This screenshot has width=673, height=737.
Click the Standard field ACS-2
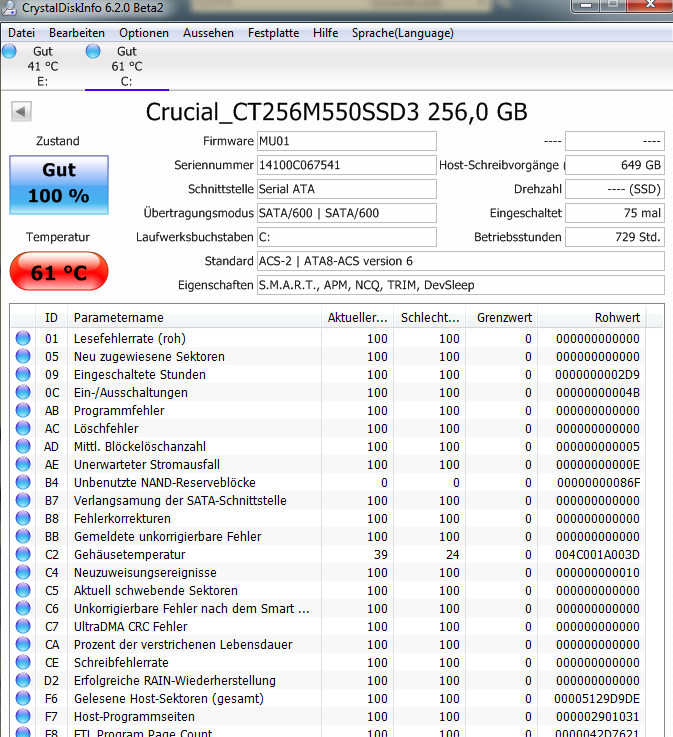(461, 261)
